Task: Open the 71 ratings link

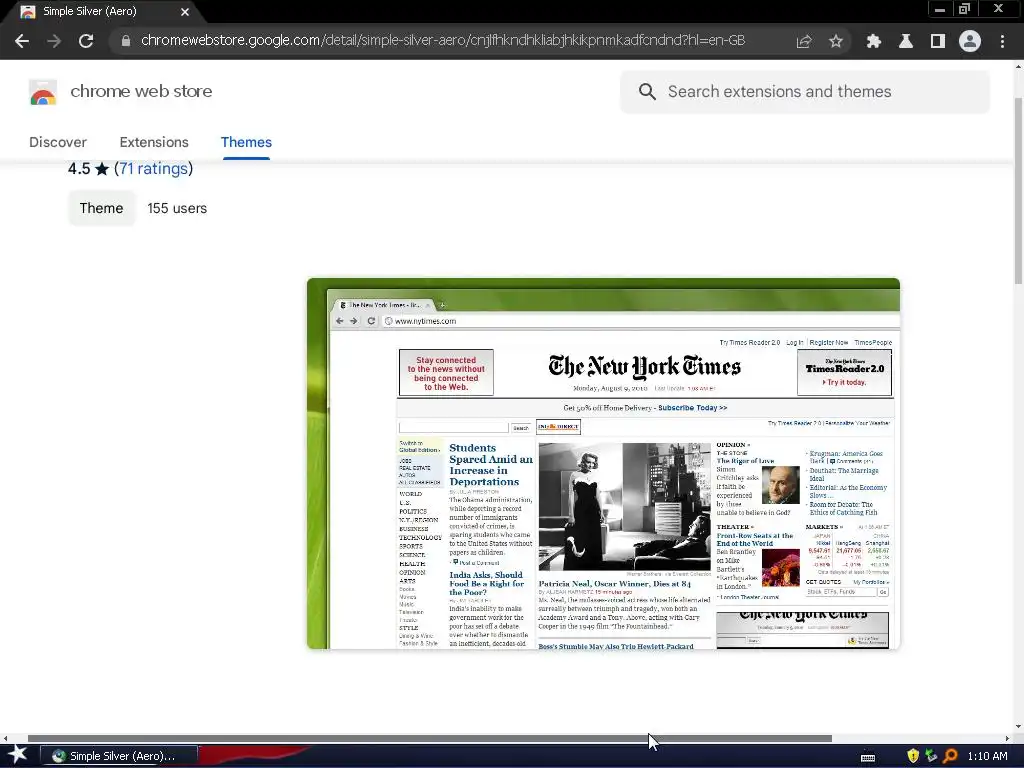Action: [153, 168]
